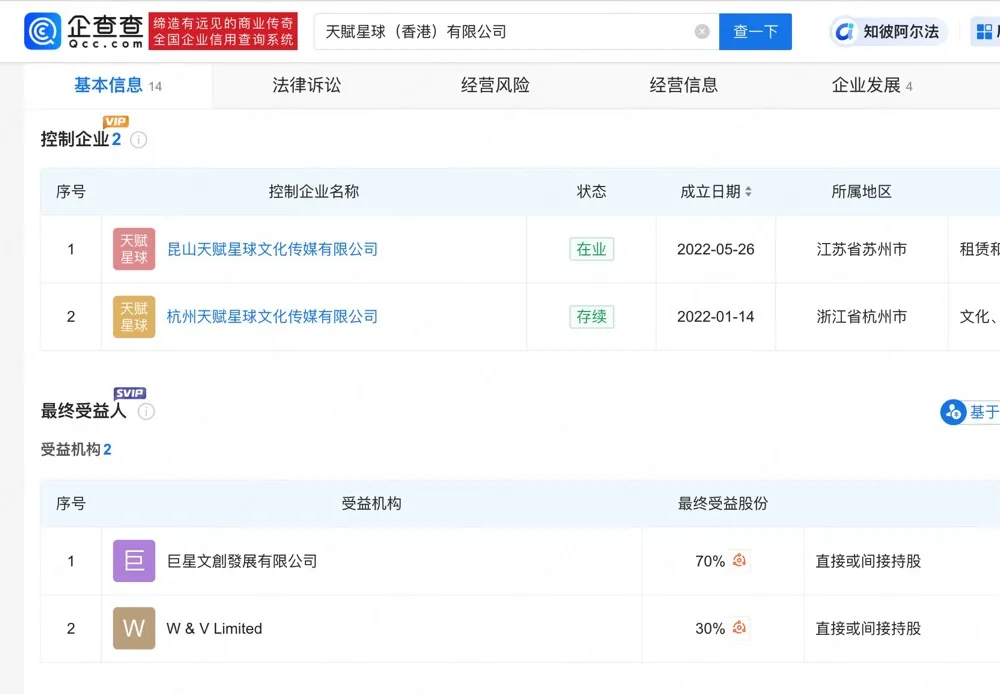Clear the search box with X icon
Viewport: 1000px width, 694px height.
pos(702,31)
